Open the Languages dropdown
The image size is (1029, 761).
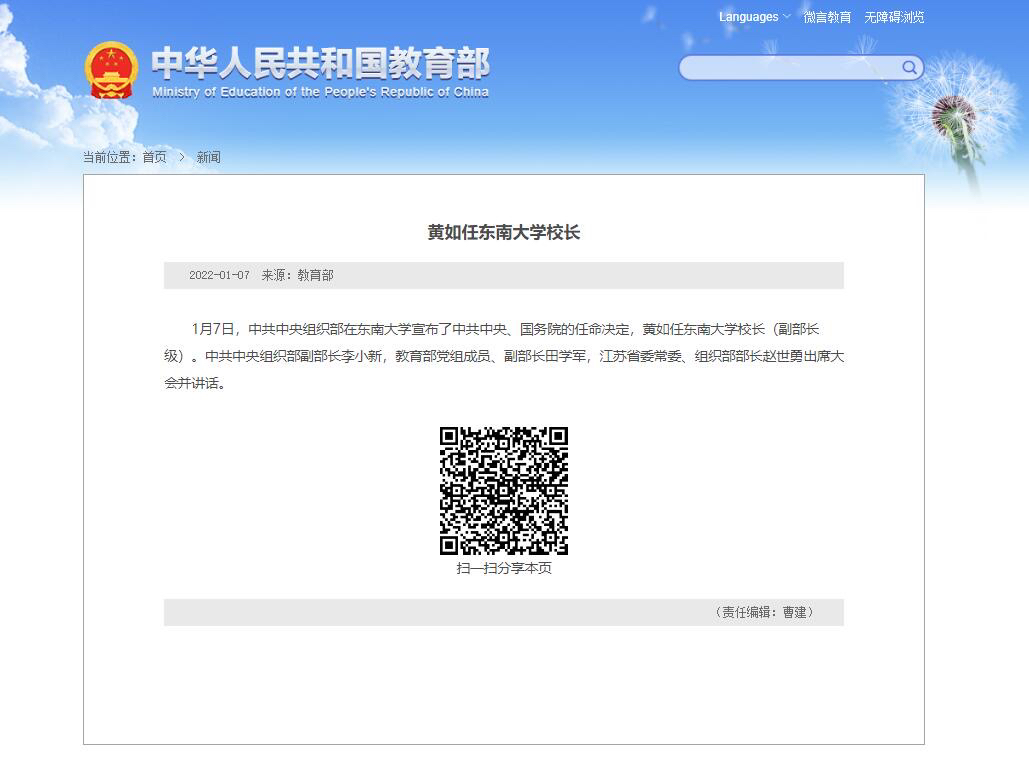755,17
